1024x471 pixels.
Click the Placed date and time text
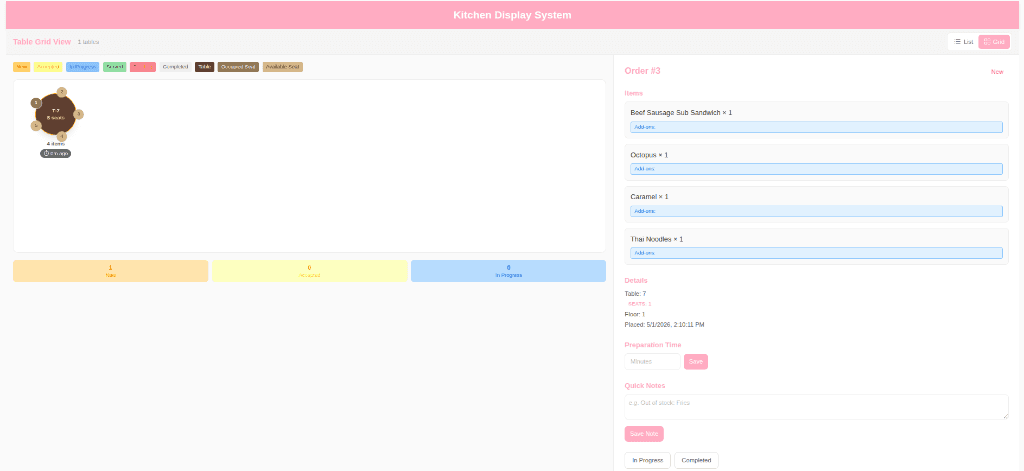click(664, 325)
